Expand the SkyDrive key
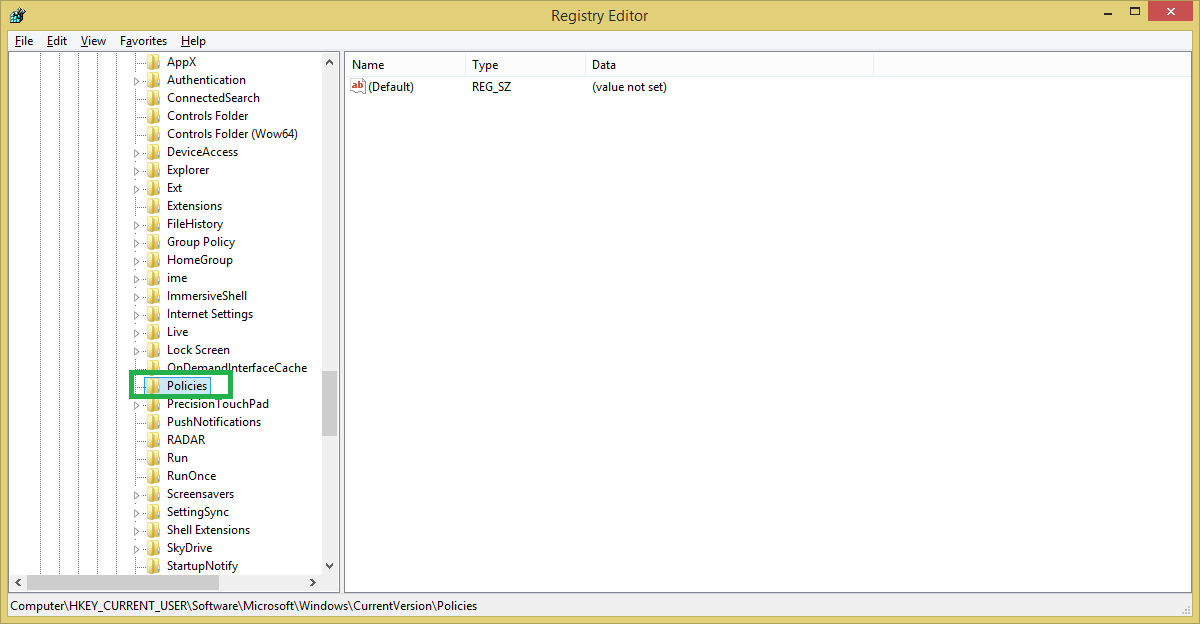Viewport: 1200px width, 624px height. [137, 549]
